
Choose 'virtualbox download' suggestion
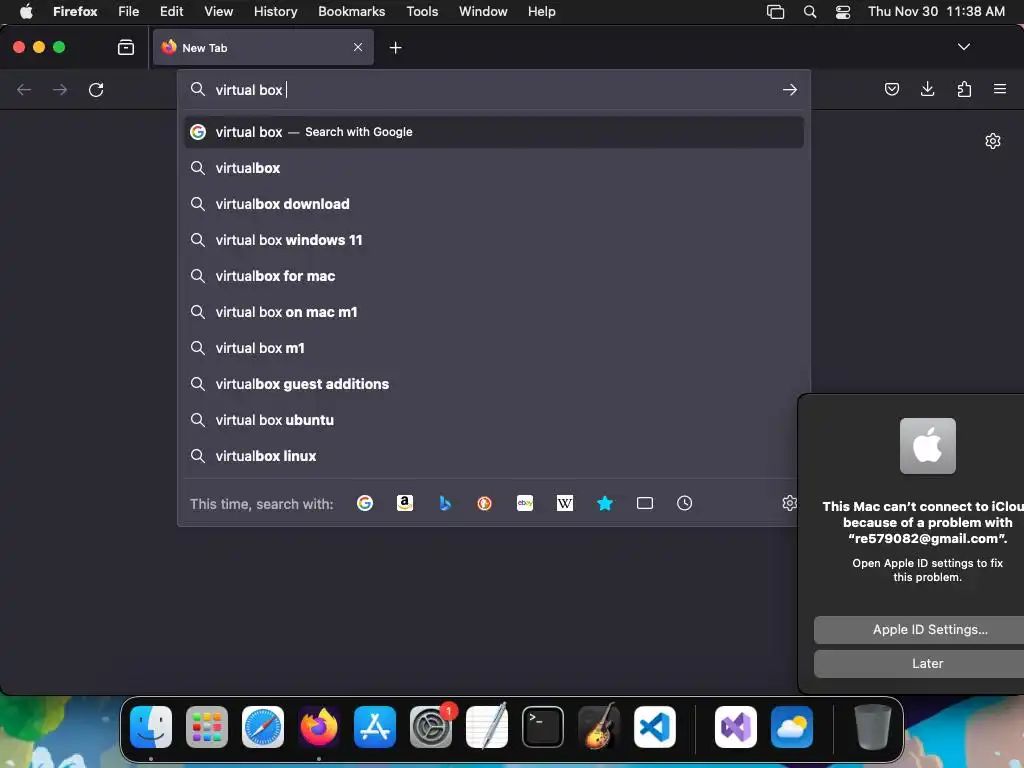coord(494,204)
